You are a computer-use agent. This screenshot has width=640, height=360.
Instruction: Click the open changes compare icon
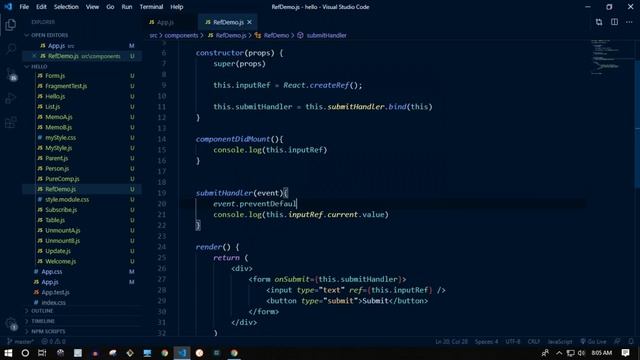pos(599,22)
